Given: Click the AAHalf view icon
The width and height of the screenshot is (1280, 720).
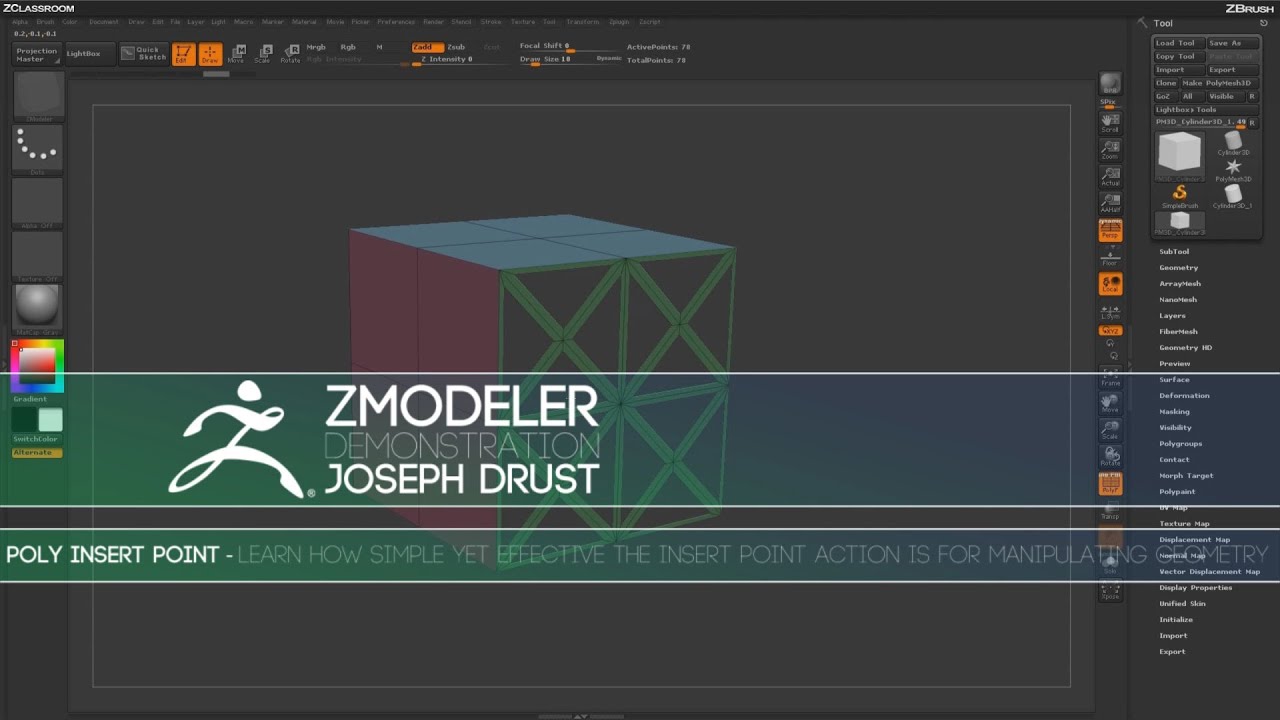Looking at the screenshot, I should (x=1110, y=203).
